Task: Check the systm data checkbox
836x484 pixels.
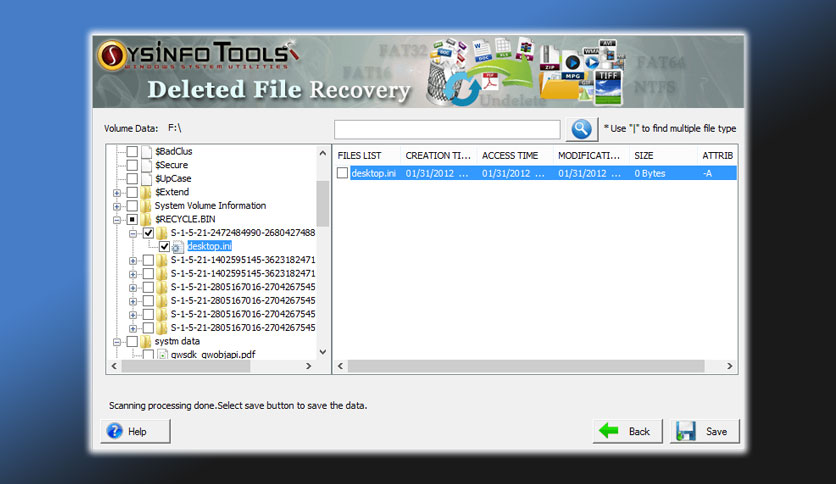Action: point(132,341)
